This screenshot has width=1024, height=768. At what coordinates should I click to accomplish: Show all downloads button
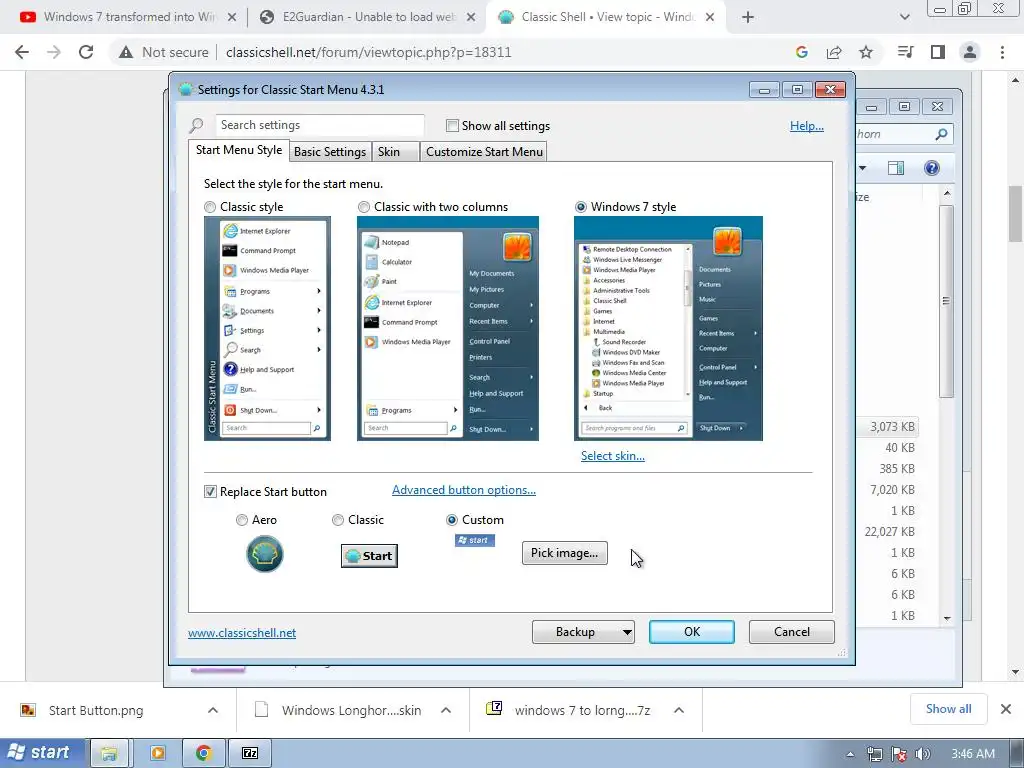948,709
